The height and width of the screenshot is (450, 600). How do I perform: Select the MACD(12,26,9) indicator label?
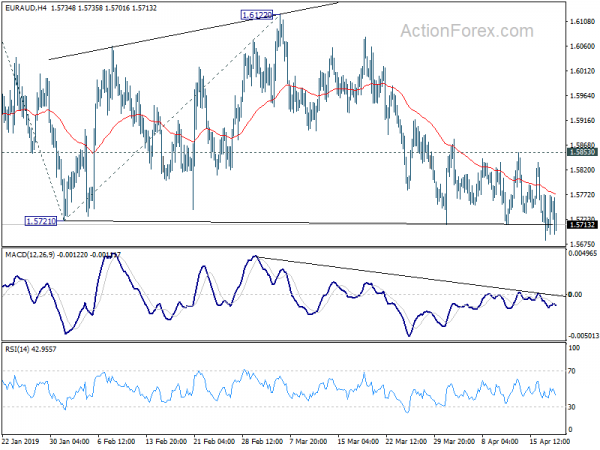30,254
